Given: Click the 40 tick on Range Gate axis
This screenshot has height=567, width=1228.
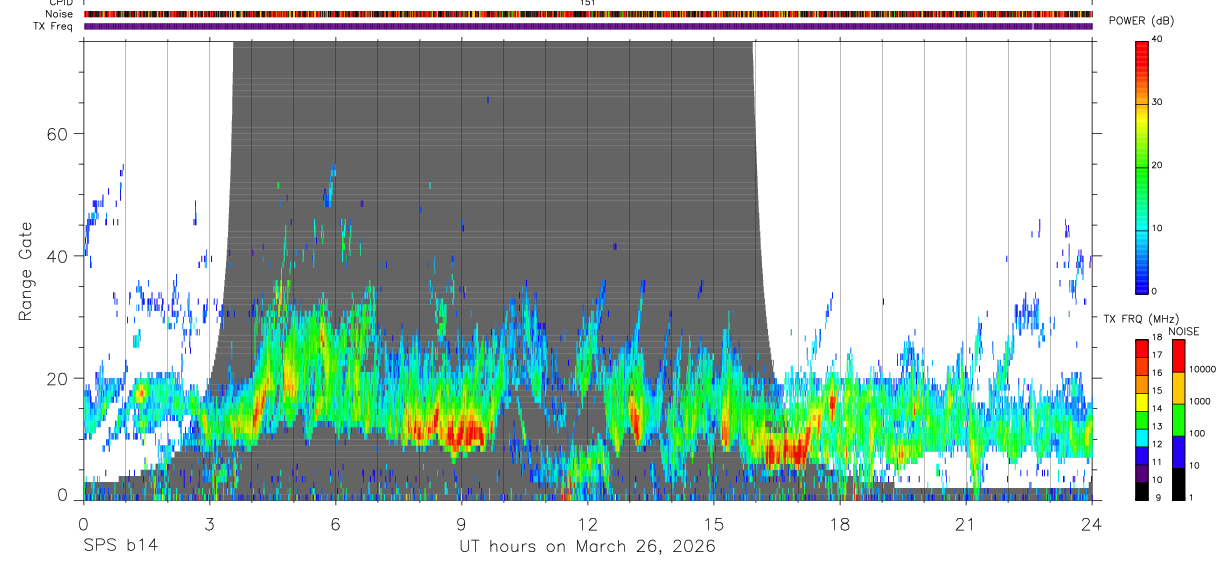Looking at the screenshot, I should click(59, 256).
